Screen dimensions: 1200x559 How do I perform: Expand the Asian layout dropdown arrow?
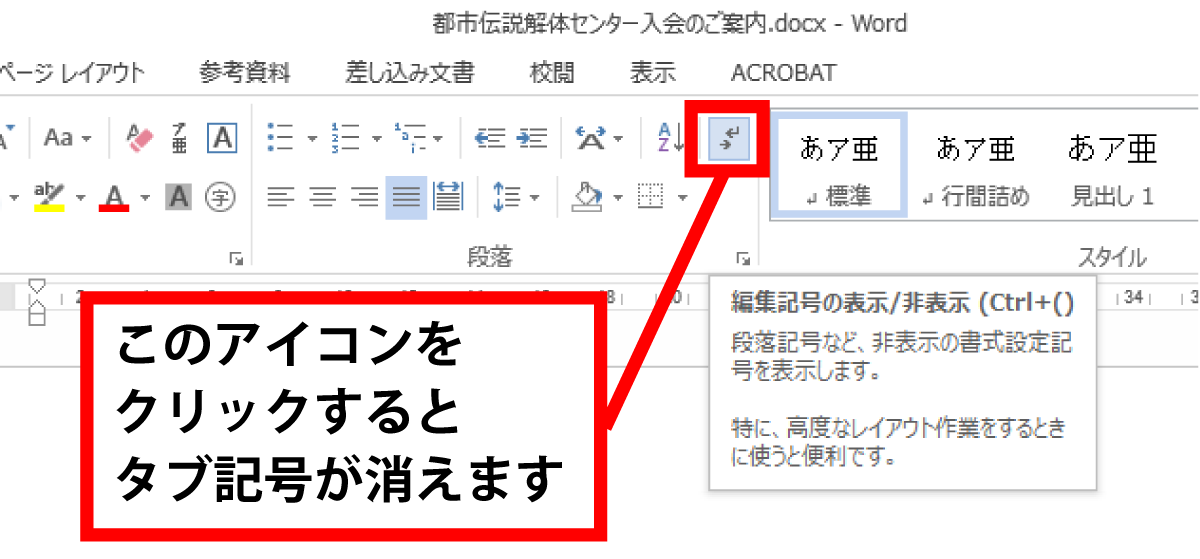click(x=619, y=139)
